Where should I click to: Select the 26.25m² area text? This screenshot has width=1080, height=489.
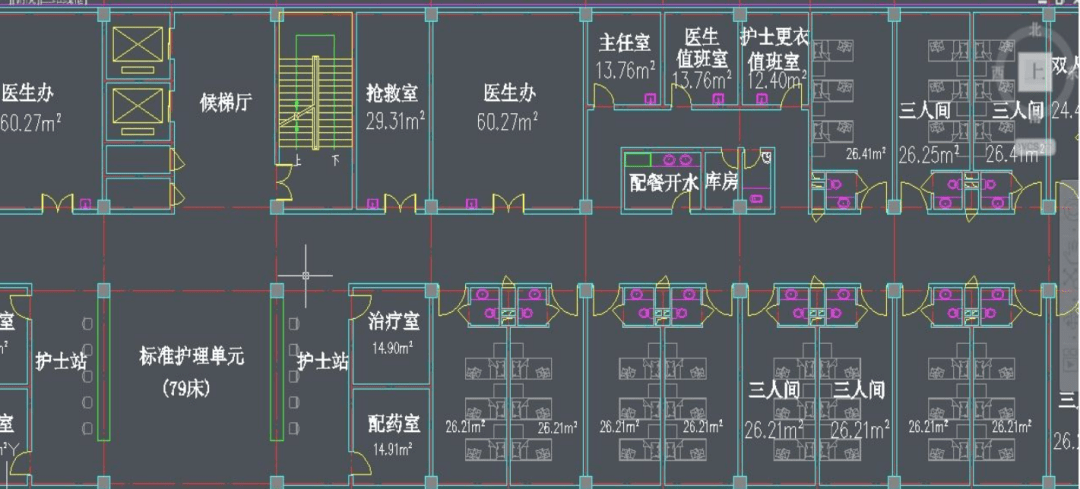[928, 154]
